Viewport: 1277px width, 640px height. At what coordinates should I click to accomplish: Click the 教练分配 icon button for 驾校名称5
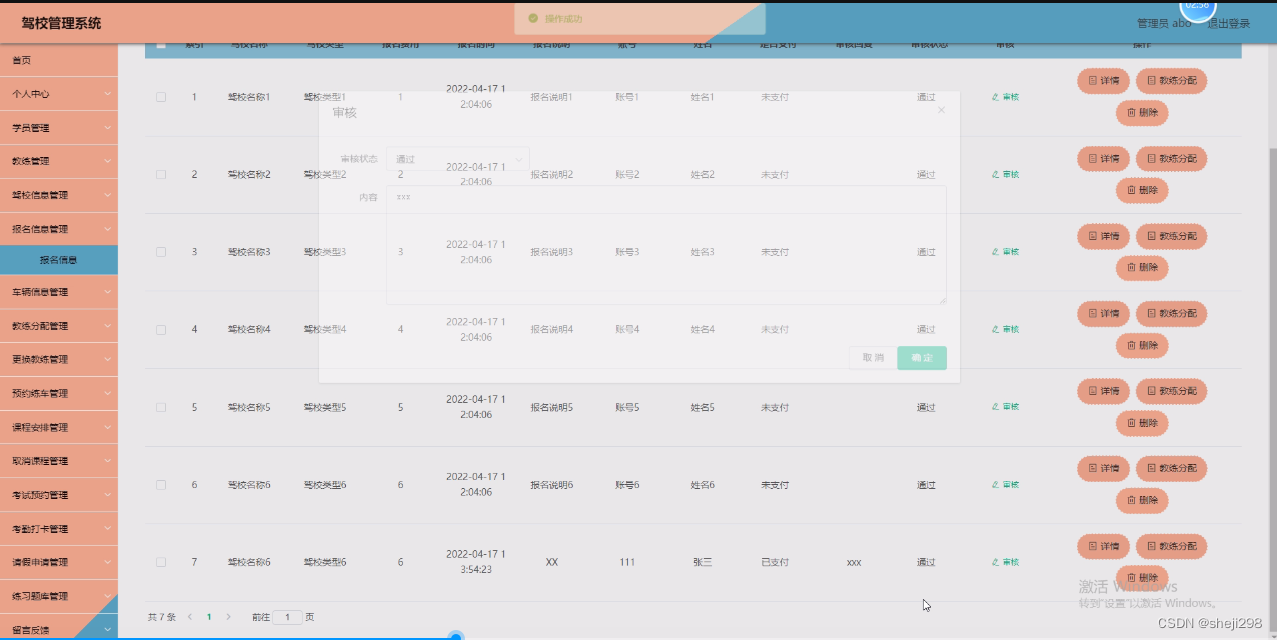click(x=1171, y=391)
